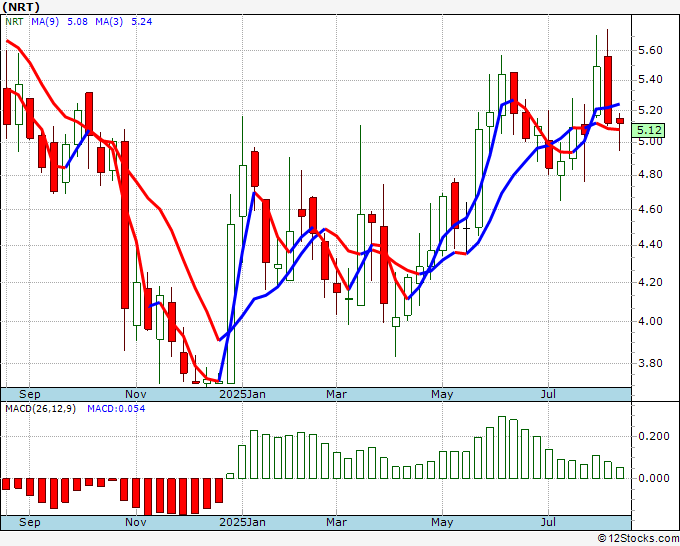The width and height of the screenshot is (680, 546).
Task: Select the NRT legend label
Action: 14,22
